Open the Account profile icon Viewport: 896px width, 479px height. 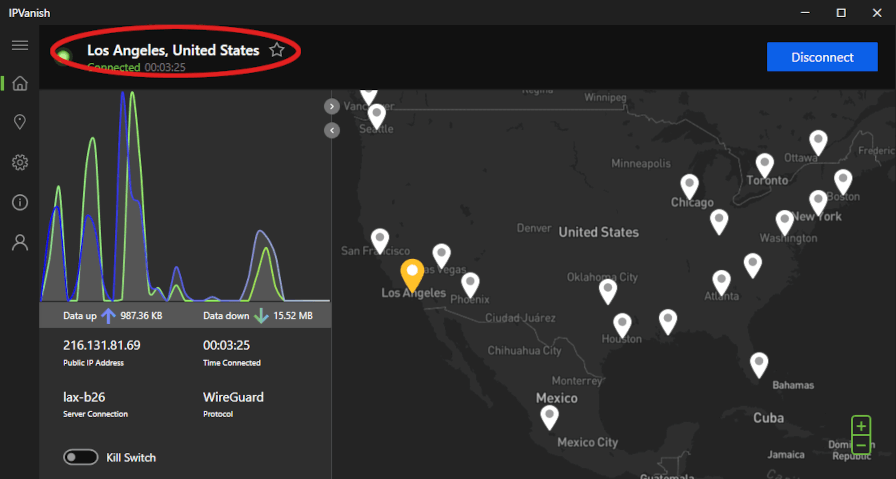tap(20, 242)
